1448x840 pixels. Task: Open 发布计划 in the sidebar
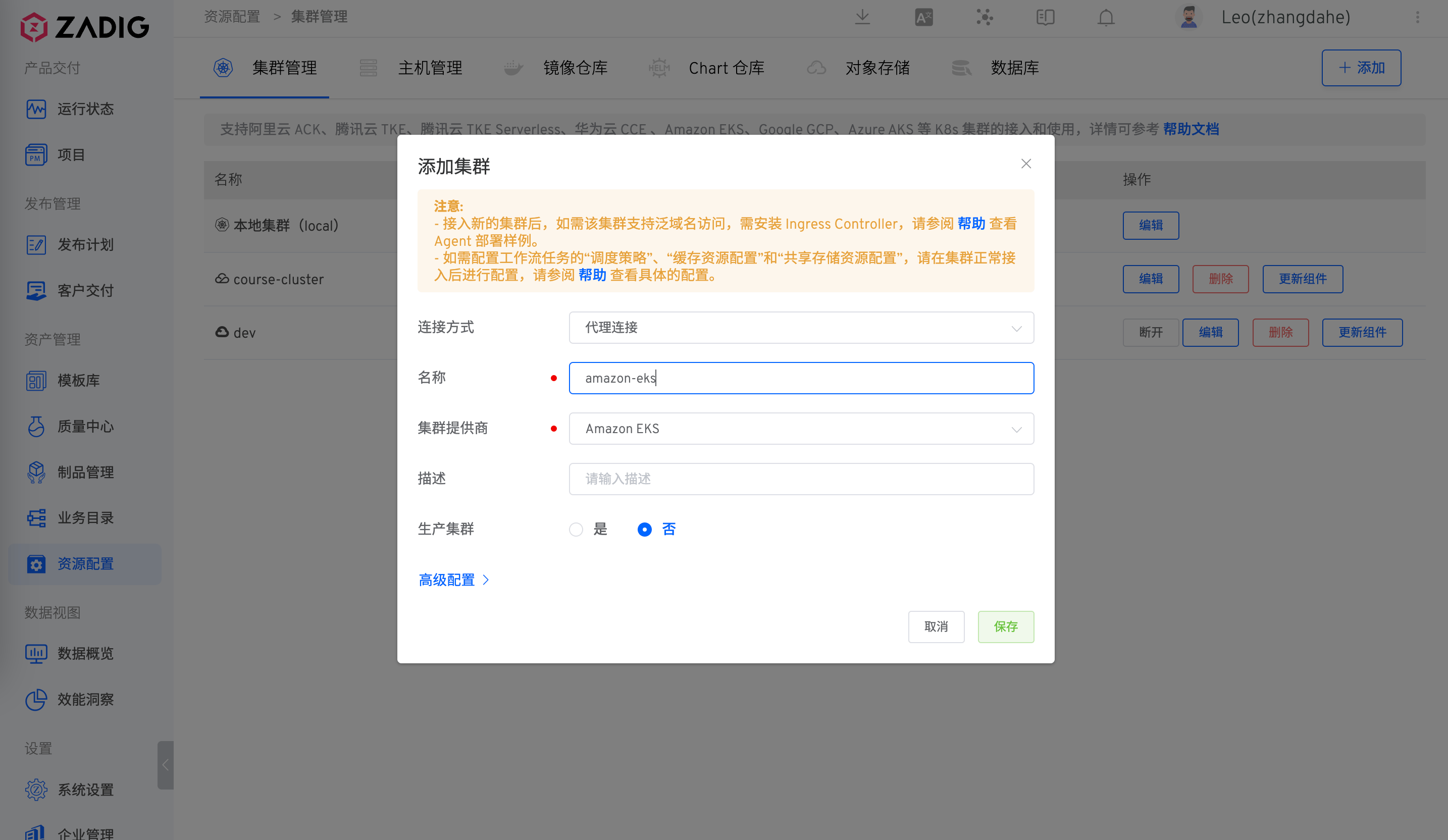click(x=70, y=245)
